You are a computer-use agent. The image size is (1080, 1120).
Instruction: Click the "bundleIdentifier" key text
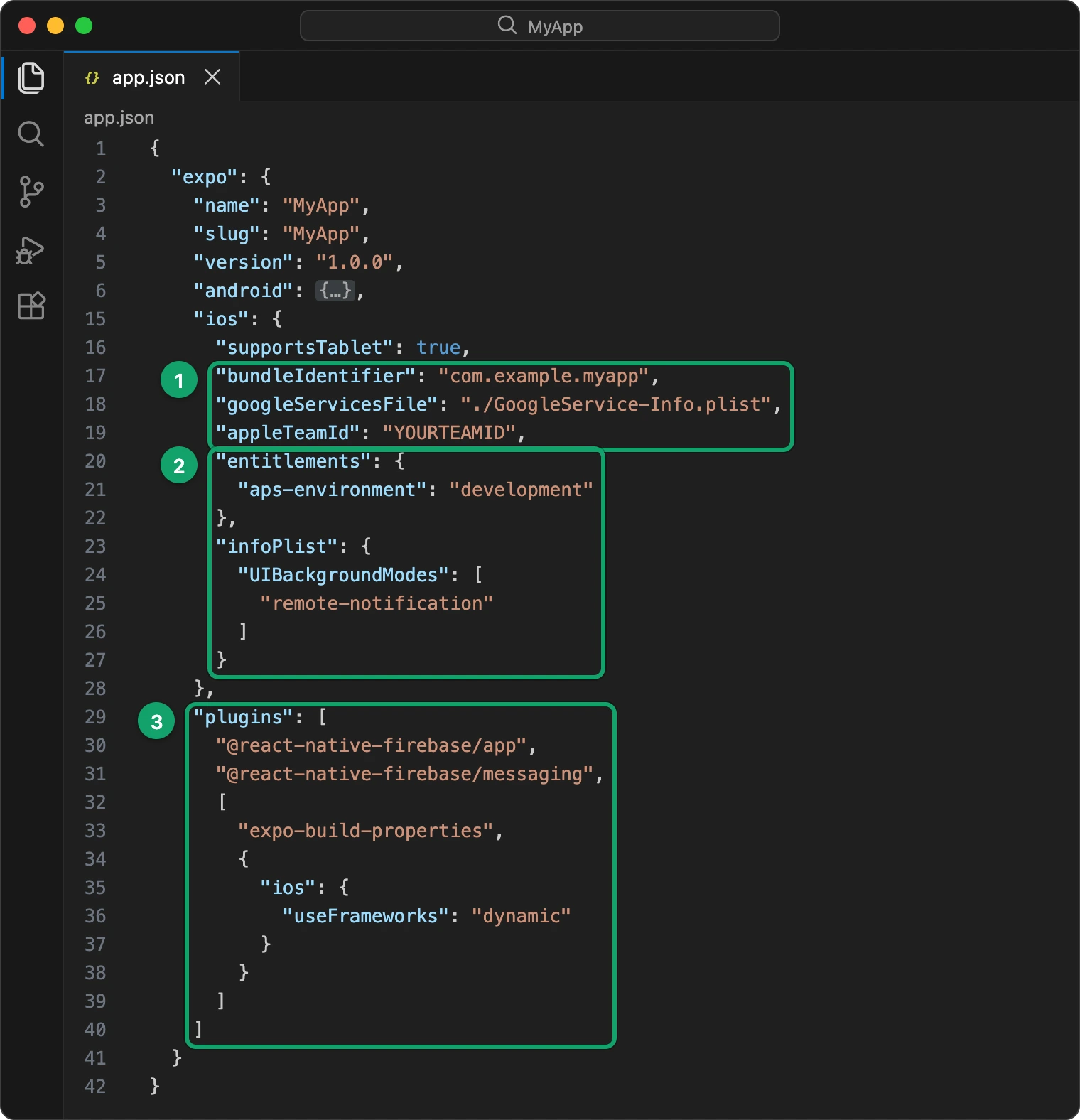[x=315, y=376]
